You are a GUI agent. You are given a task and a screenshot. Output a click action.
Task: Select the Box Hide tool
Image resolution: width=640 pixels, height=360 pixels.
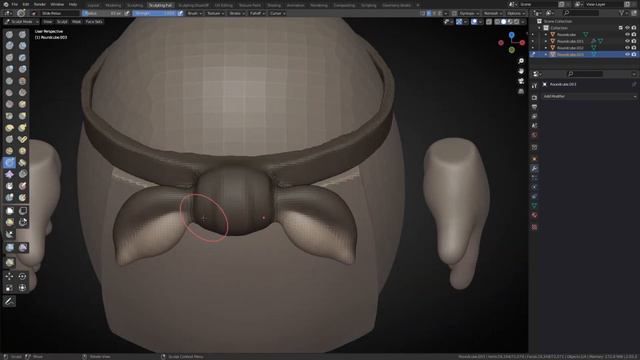[22, 211]
